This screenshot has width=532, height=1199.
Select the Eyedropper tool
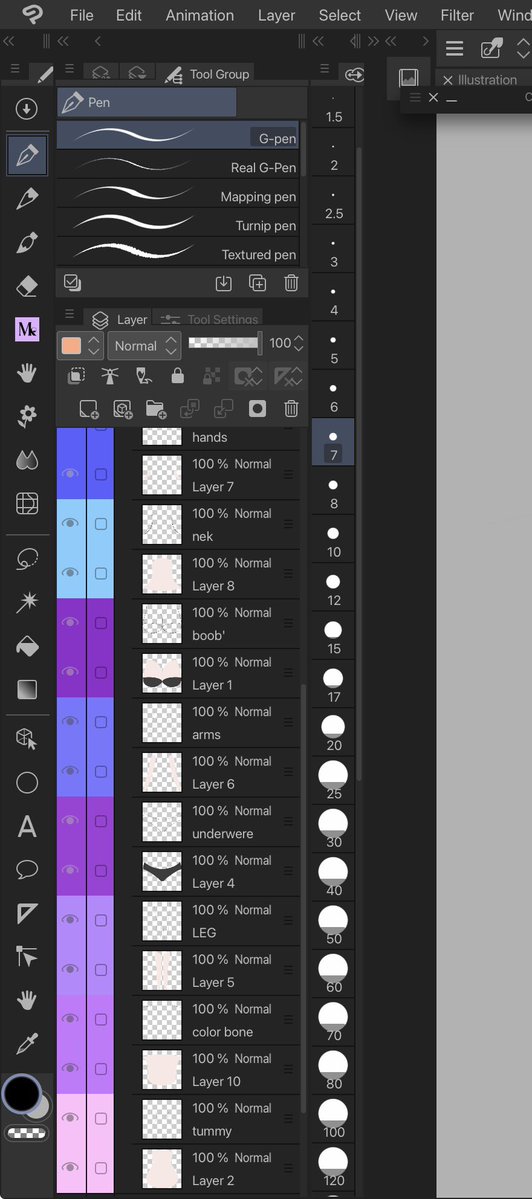pos(27,1043)
